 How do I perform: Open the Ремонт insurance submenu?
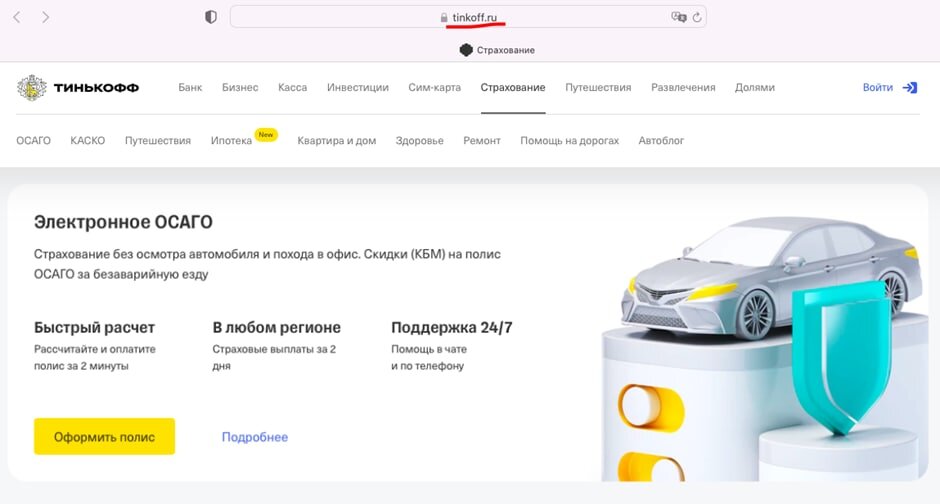(482, 141)
